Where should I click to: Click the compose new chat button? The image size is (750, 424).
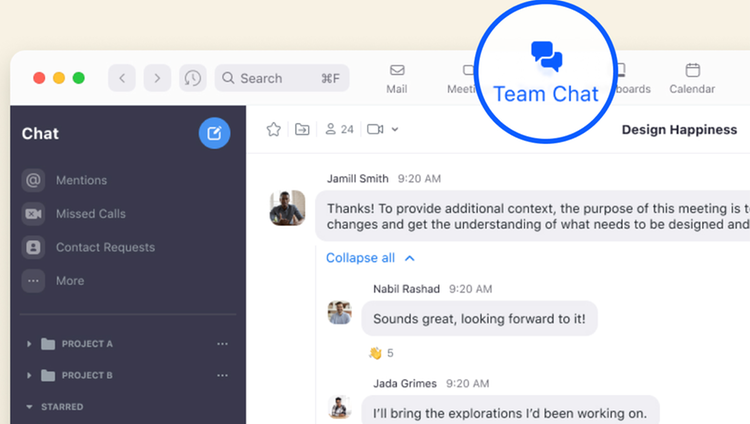click(x=214, y=133)
